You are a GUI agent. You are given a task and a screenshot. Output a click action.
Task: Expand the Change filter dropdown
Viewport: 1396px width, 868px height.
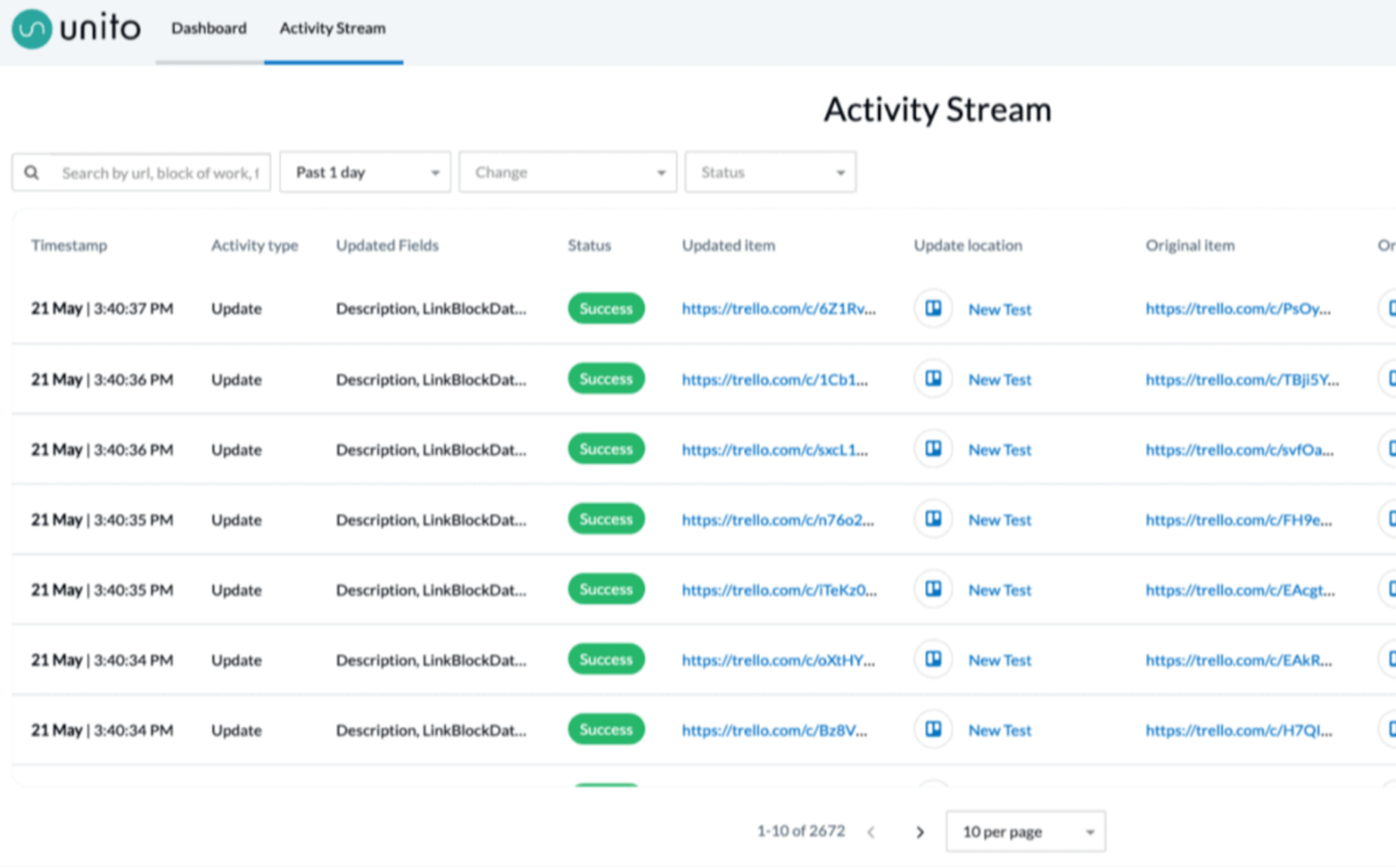click(568, 172)
